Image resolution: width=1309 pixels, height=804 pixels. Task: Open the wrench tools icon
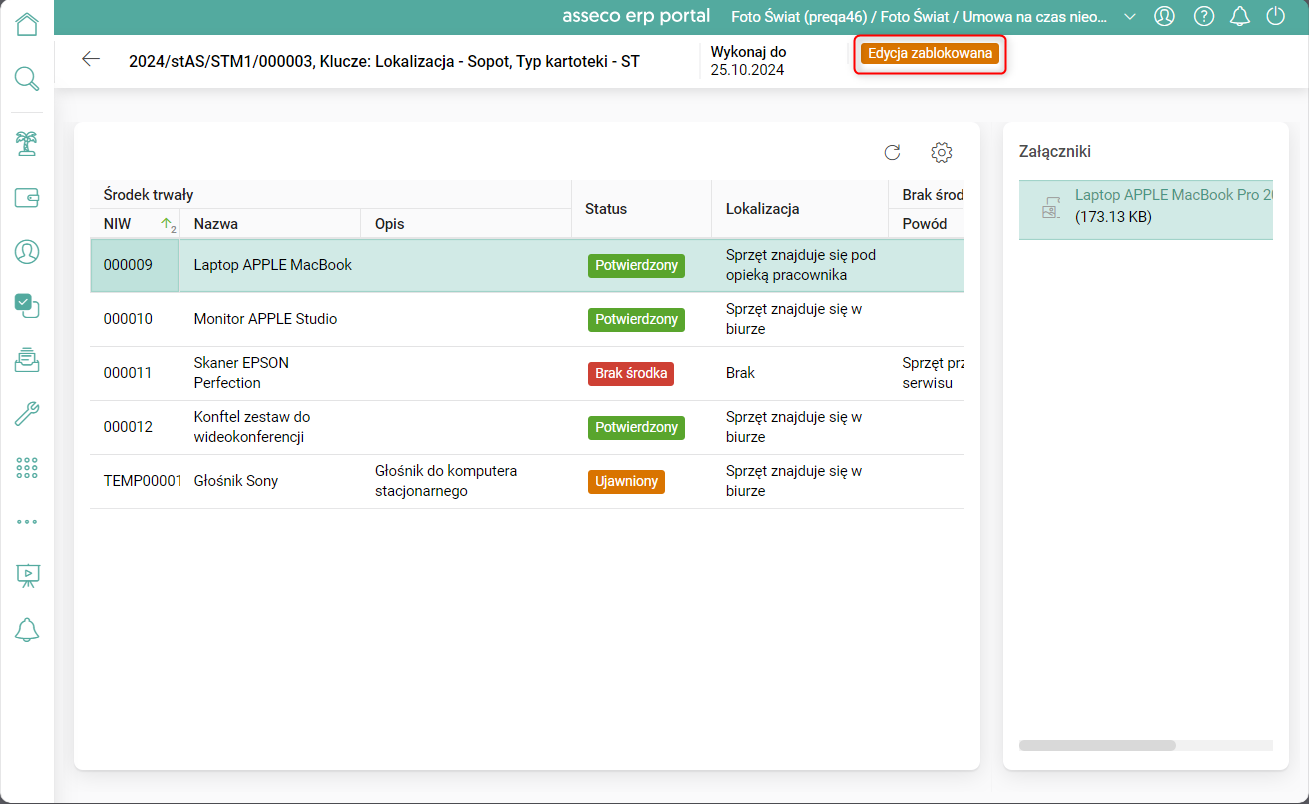[x=27, y=413]
